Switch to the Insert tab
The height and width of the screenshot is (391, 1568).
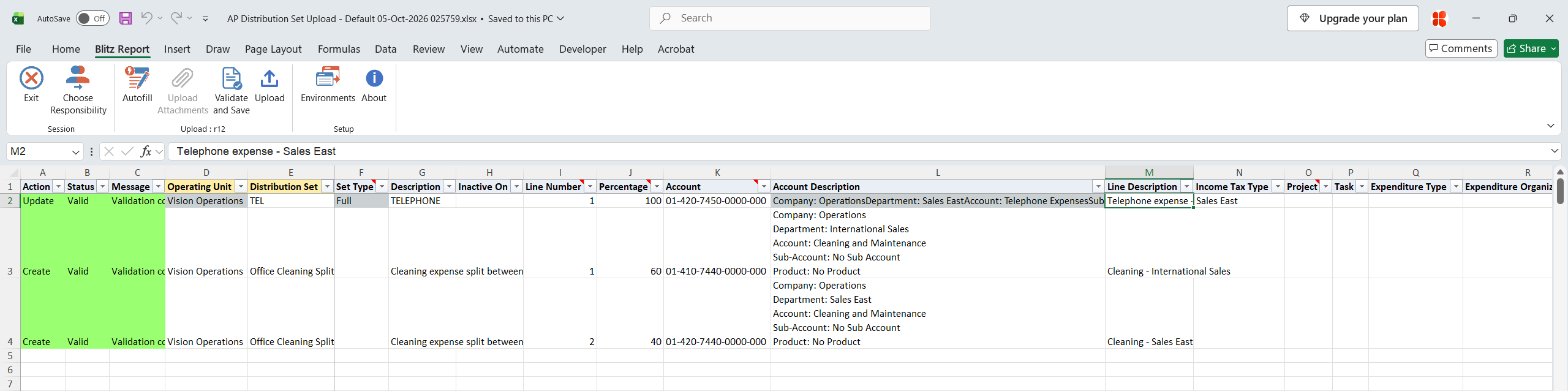click(177, 49)
